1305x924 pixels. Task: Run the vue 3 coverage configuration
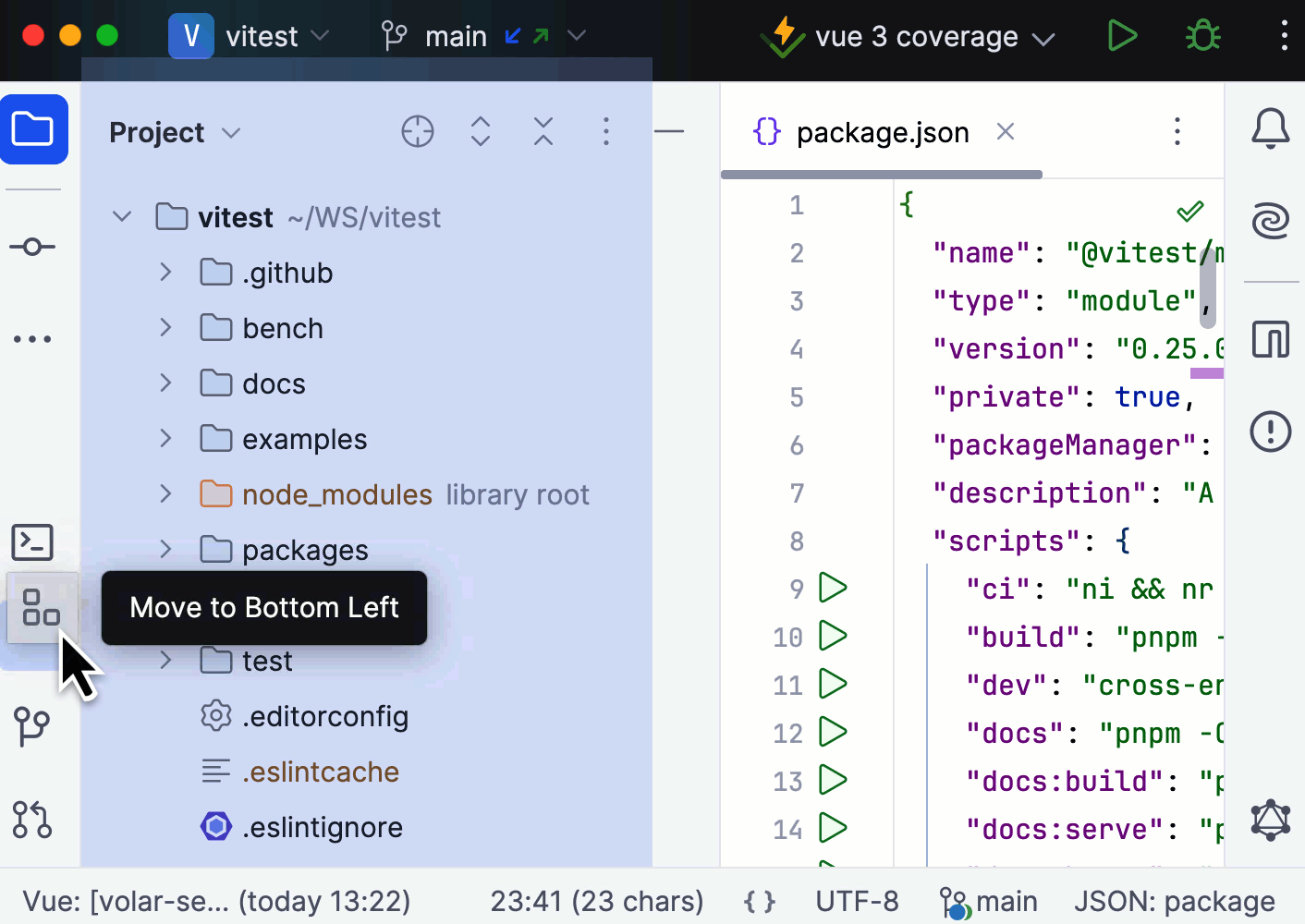coord(1122,36)
